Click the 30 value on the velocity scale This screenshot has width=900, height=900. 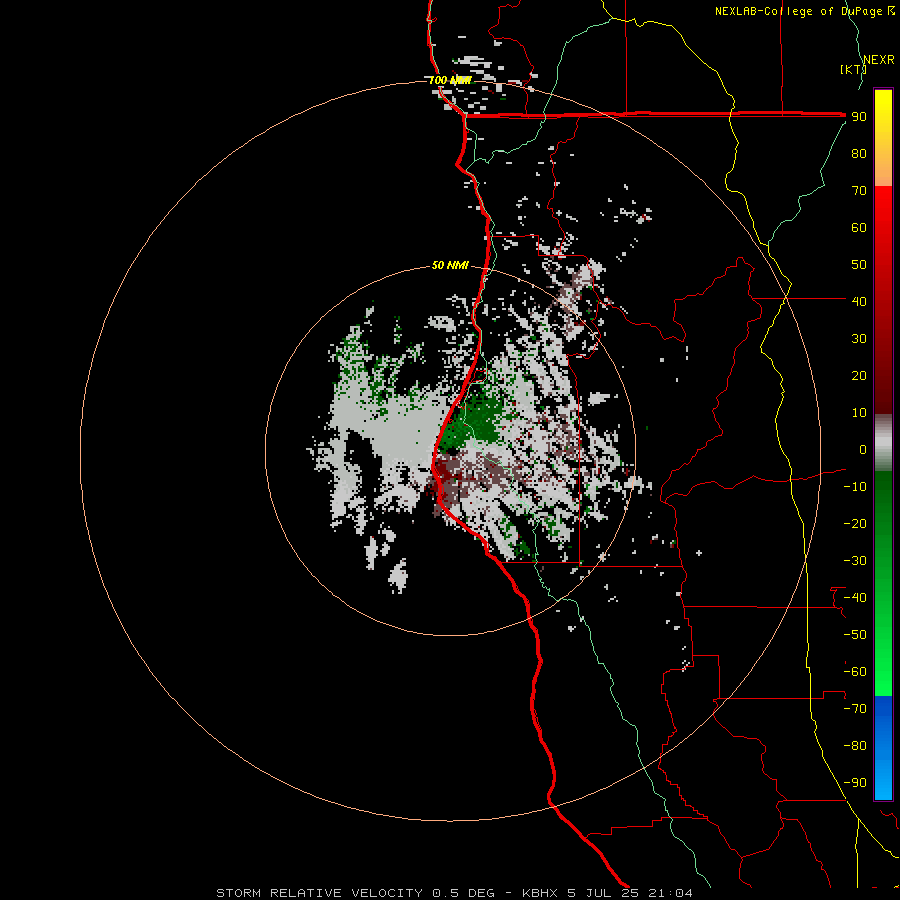[859, 339]
